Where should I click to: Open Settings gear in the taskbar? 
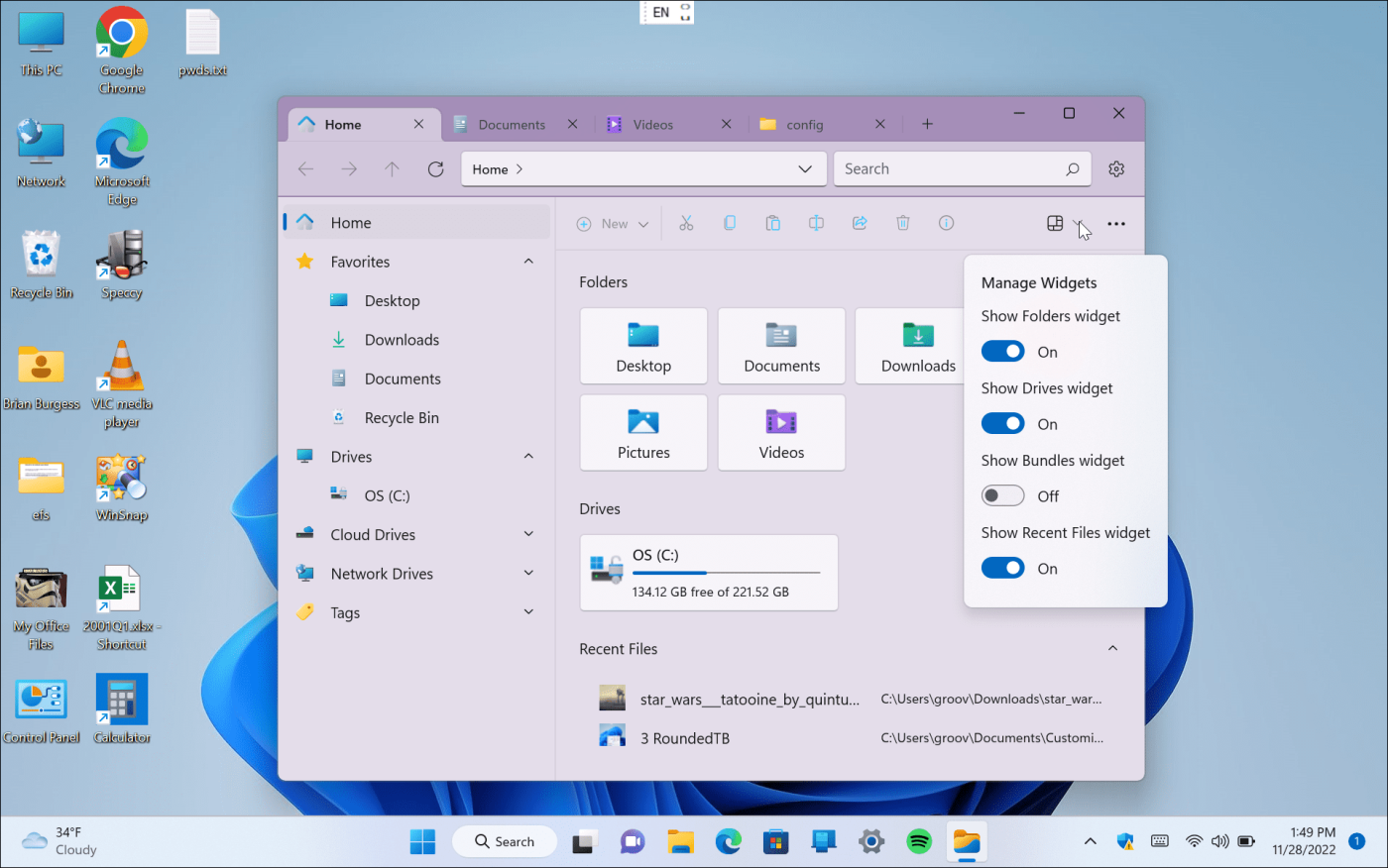click(x=870, y=842)
